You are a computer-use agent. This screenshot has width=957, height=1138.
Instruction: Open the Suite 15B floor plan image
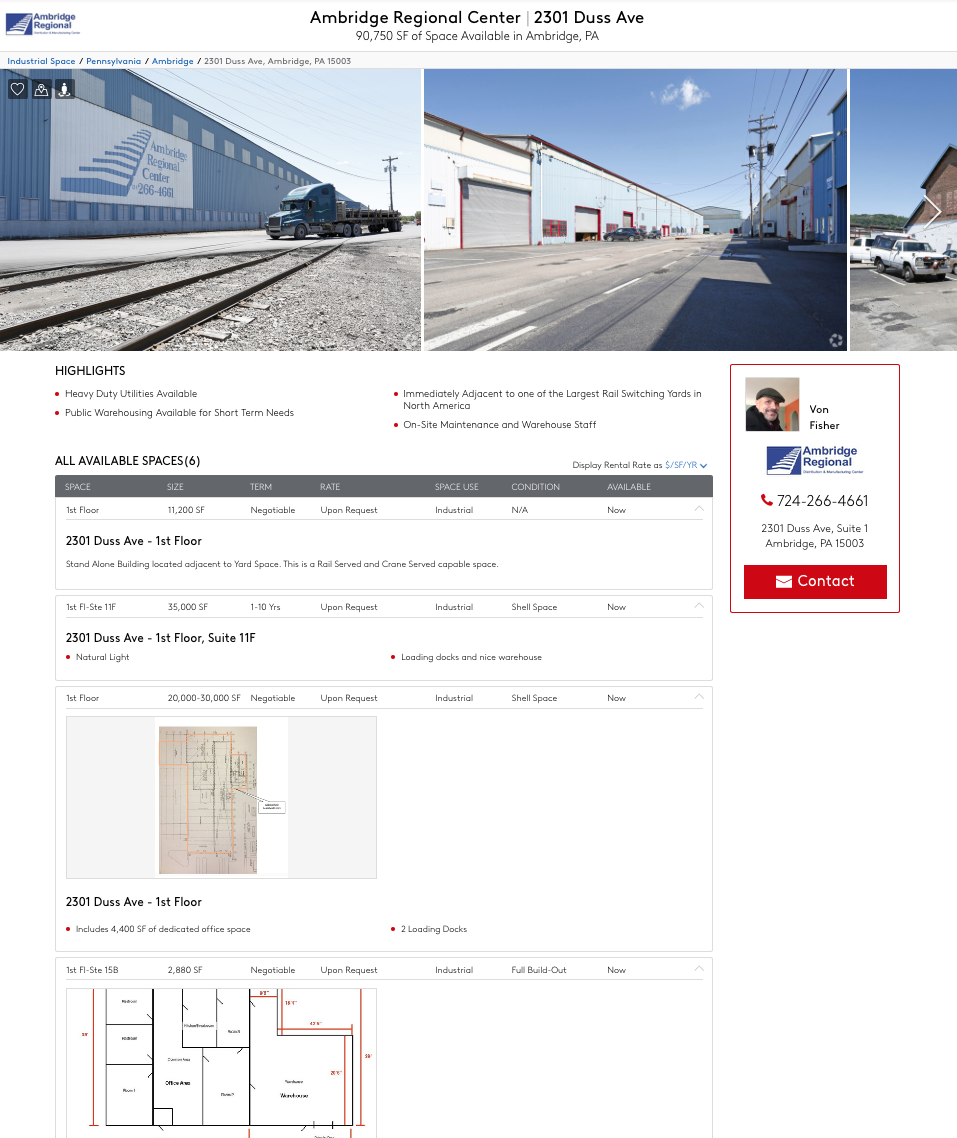(221, 1063)
